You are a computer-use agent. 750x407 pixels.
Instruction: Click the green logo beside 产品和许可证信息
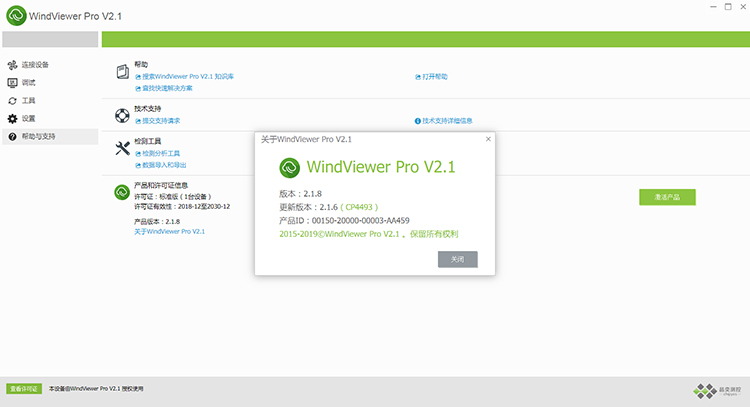[x=122, y=192]
